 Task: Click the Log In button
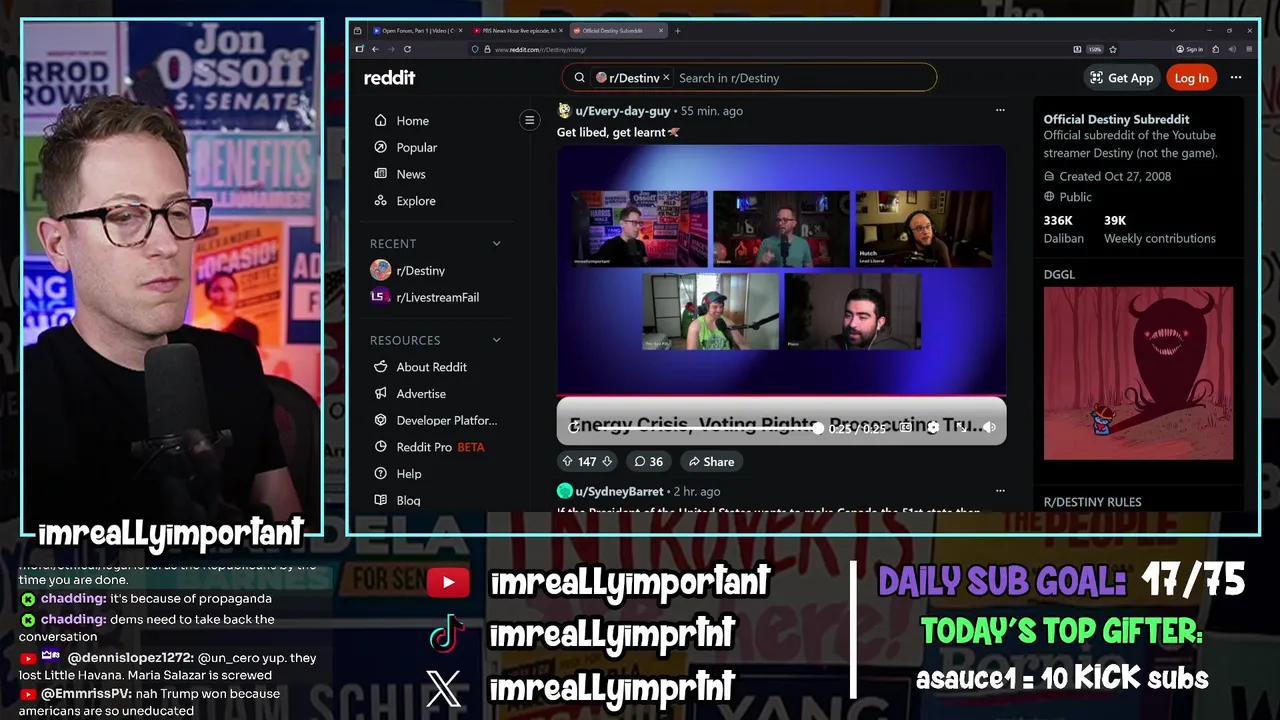point(1191,78)
